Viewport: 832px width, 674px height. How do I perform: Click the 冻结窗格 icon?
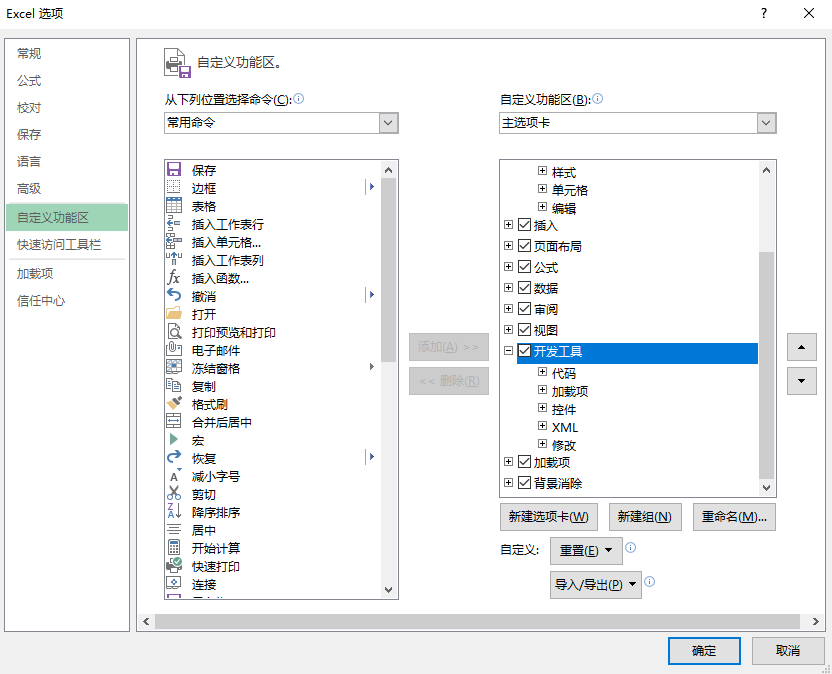pyautogui.click(x=174, y=368)
